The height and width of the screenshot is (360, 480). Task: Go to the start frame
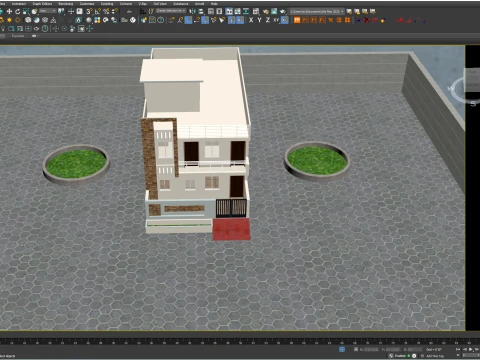coord(458,349)
